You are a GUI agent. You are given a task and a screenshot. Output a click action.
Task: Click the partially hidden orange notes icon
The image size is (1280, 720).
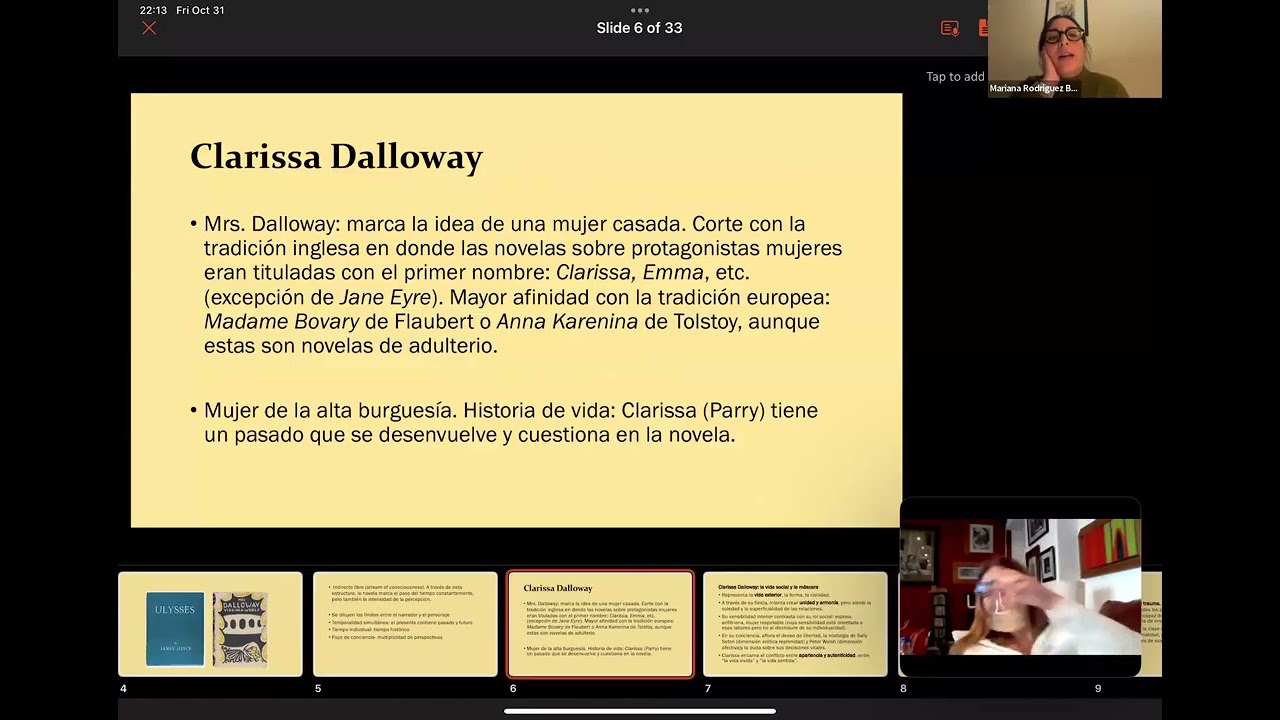(984, 28)
